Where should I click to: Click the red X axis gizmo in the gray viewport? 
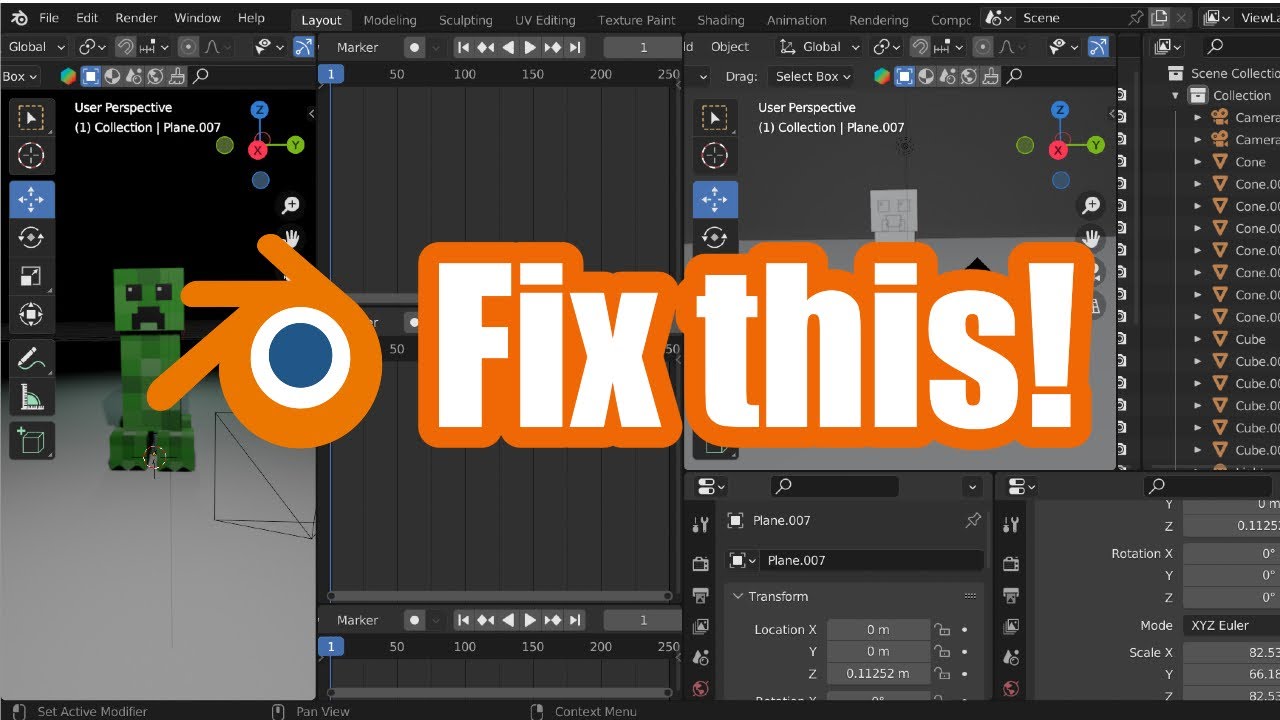(x=1059, y=150)
